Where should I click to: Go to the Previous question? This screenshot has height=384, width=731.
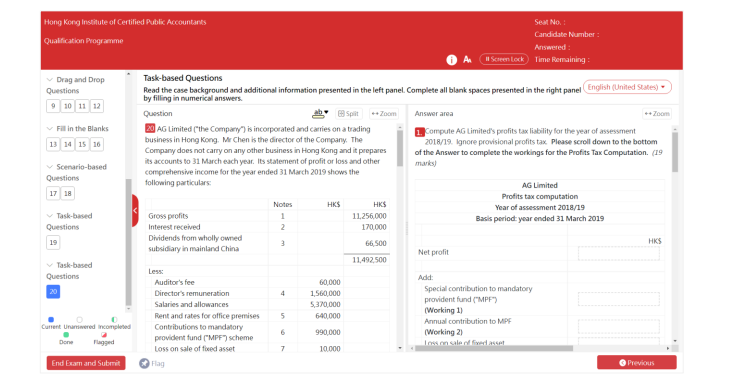636,363
